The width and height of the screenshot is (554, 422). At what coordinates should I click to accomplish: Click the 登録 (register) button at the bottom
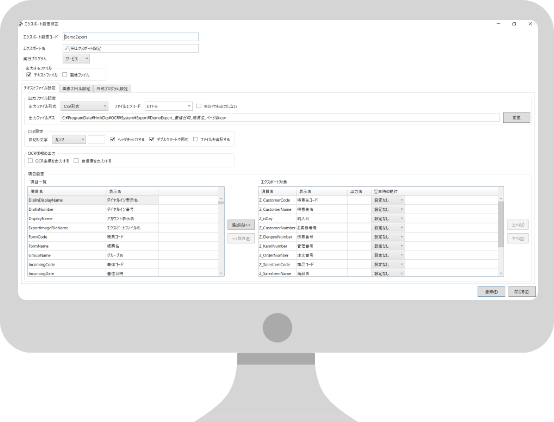click(x=491, y=292)
